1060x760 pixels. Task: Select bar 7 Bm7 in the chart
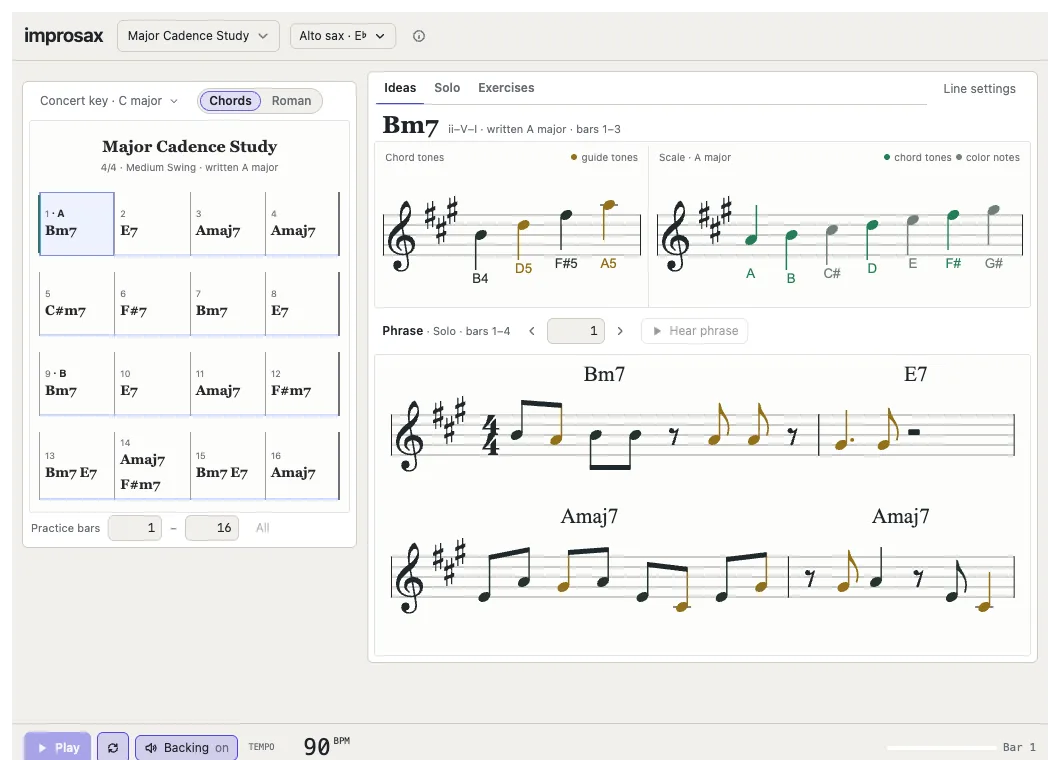click(x=228, y=304)
